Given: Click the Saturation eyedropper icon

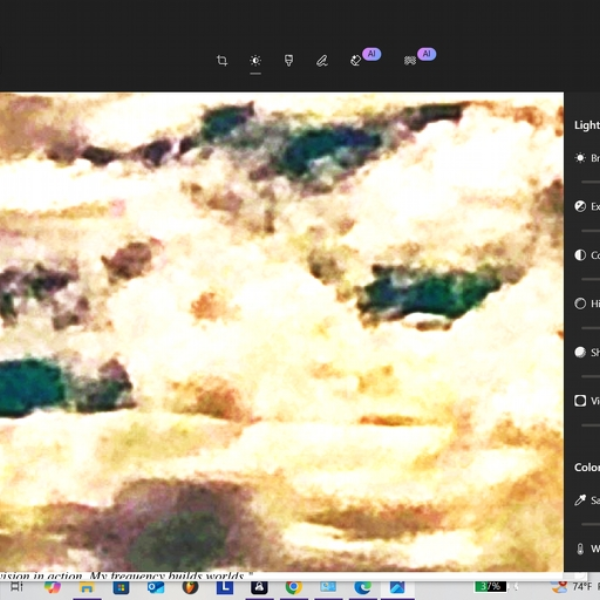Looking at the screenshot, I should click(x=580, y=500).
